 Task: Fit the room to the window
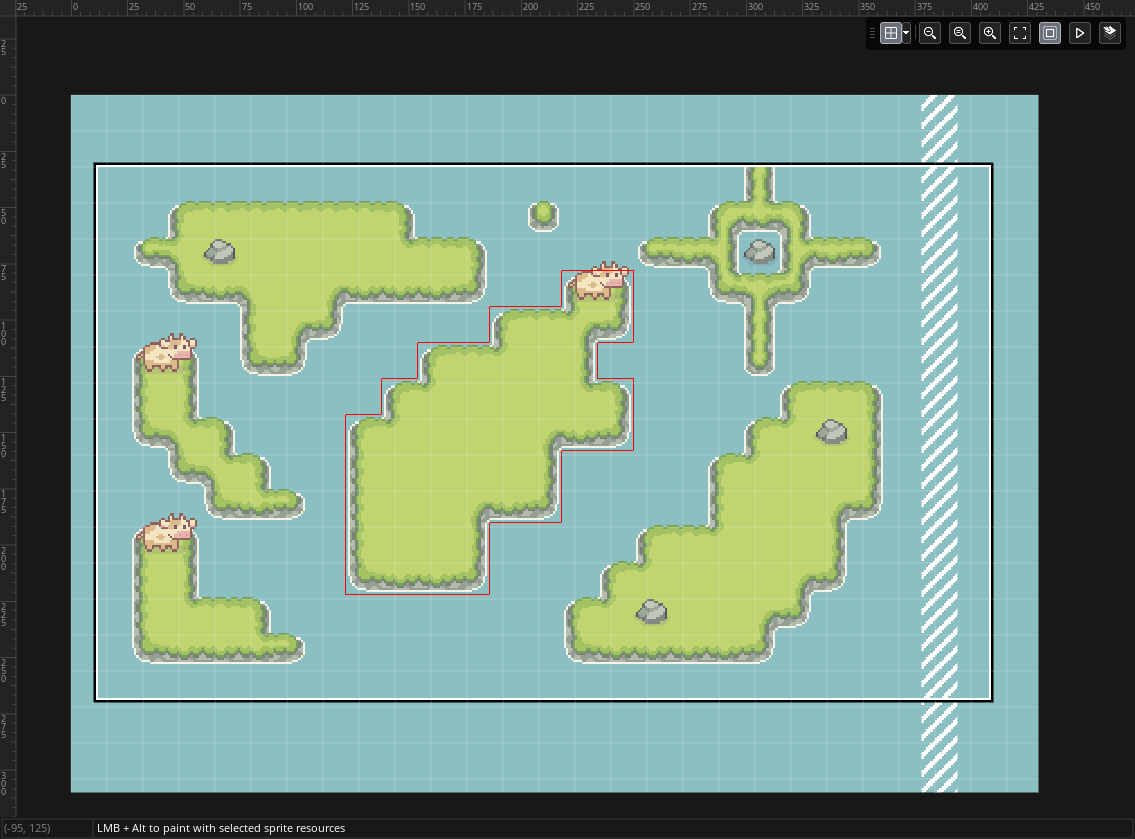(x=1020, y=33)
